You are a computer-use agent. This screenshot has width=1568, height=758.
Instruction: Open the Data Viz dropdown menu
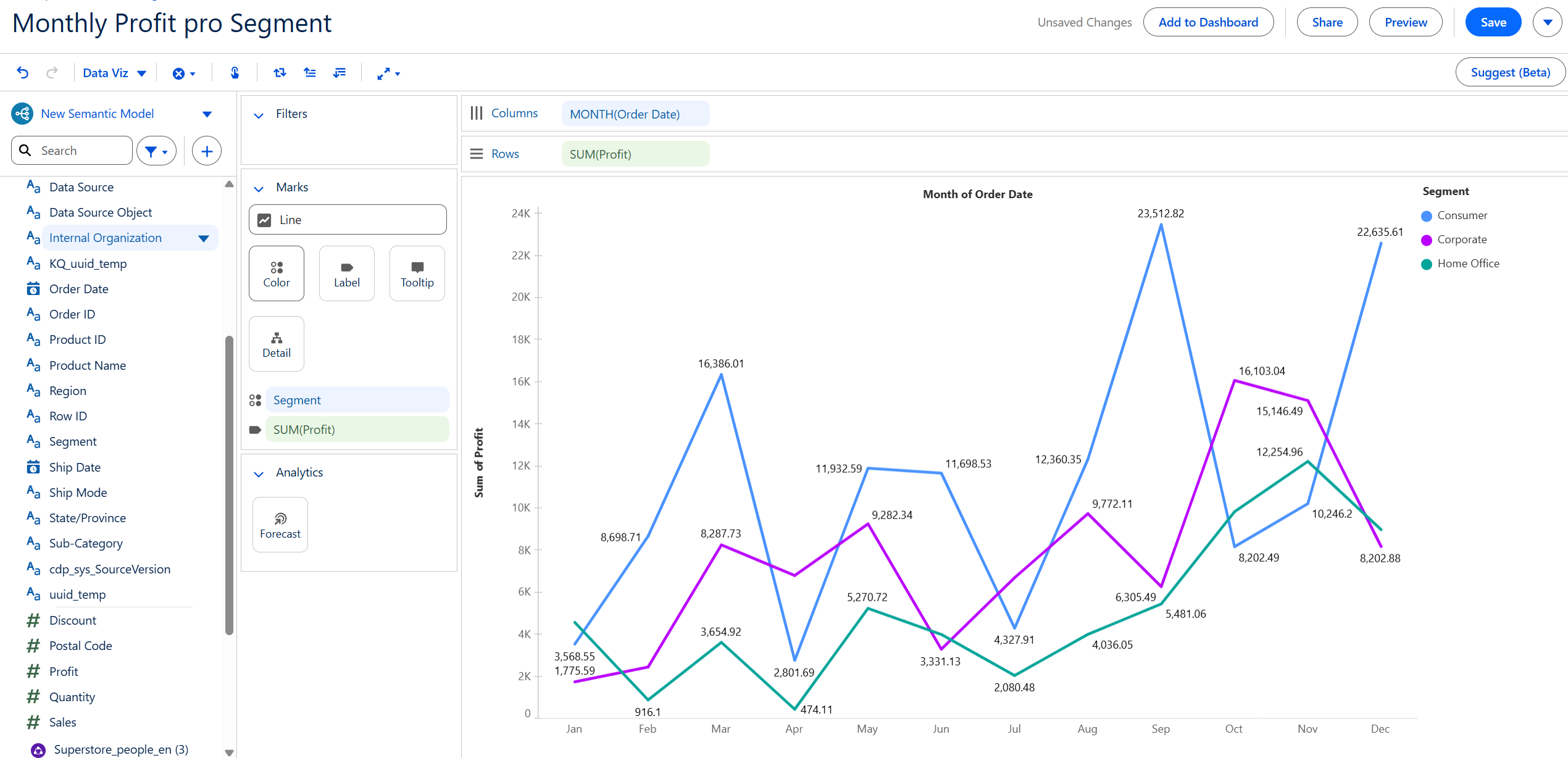click(x=114, y=73)
